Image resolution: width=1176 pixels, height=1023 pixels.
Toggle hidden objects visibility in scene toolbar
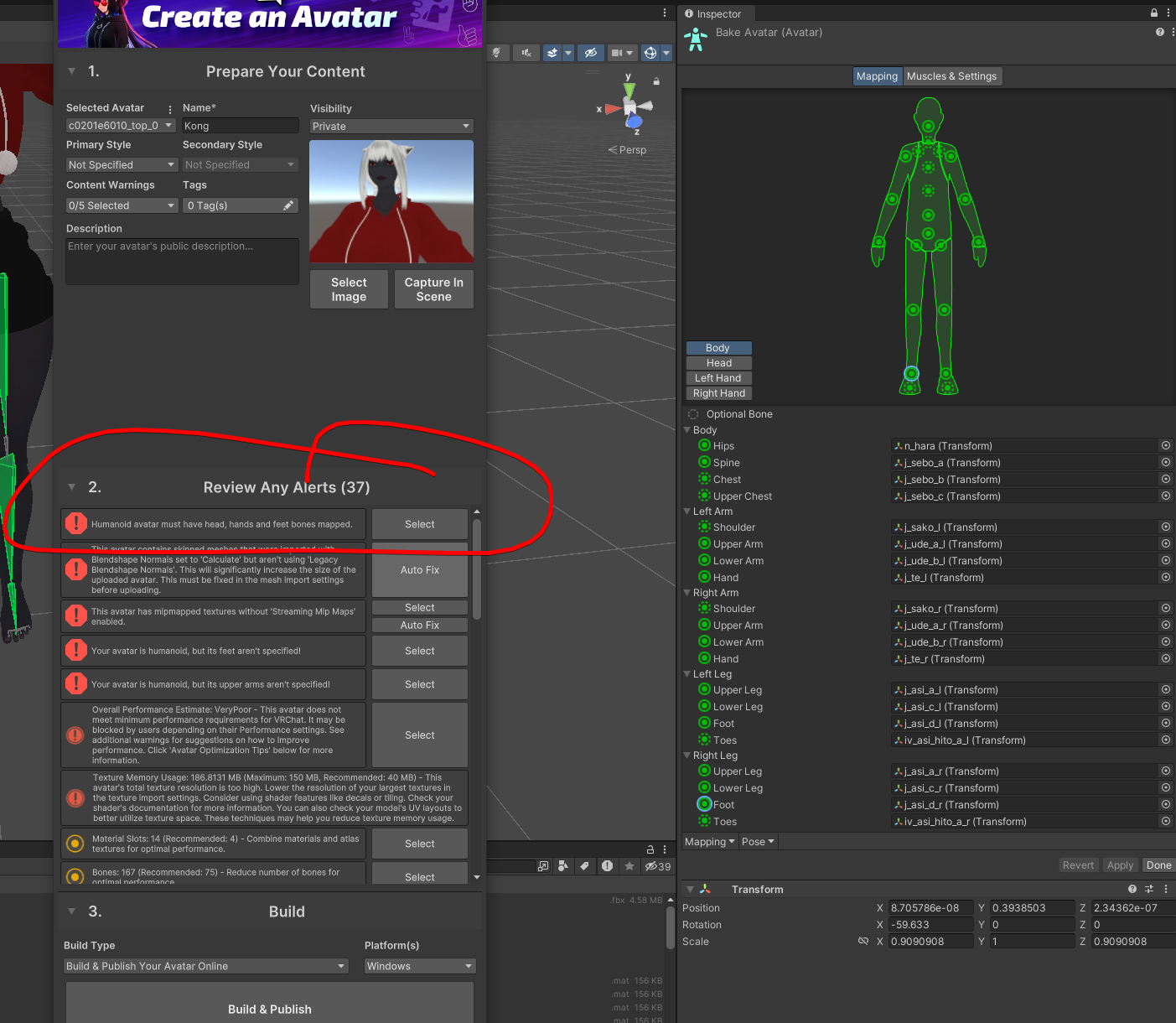coord(591,53)
